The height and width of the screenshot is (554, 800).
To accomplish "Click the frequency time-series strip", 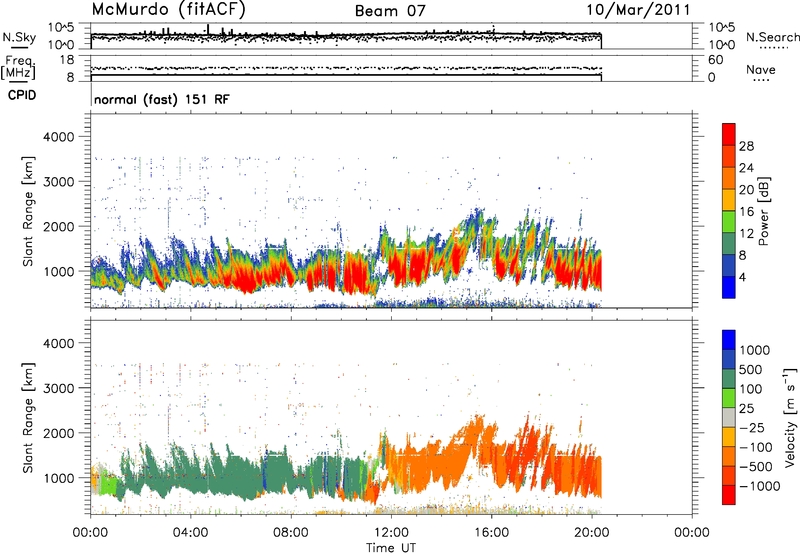I will point(391,68).
